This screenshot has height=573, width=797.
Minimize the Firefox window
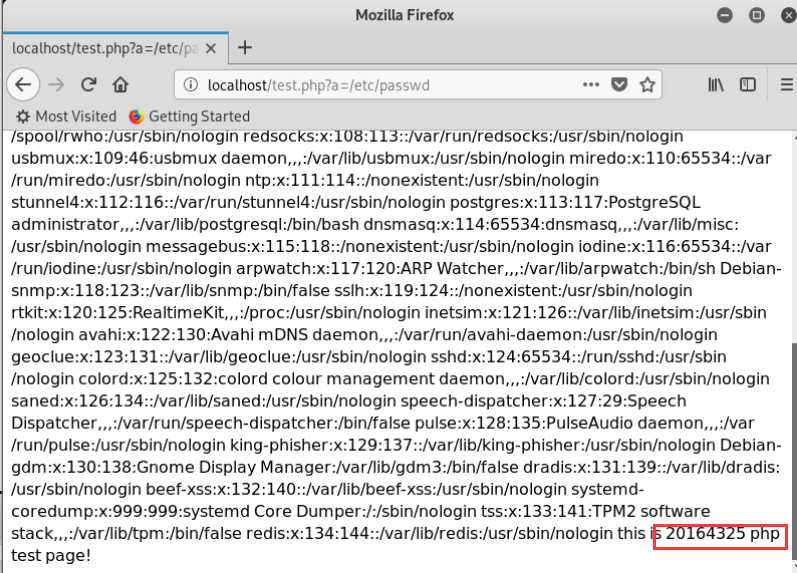725,15
